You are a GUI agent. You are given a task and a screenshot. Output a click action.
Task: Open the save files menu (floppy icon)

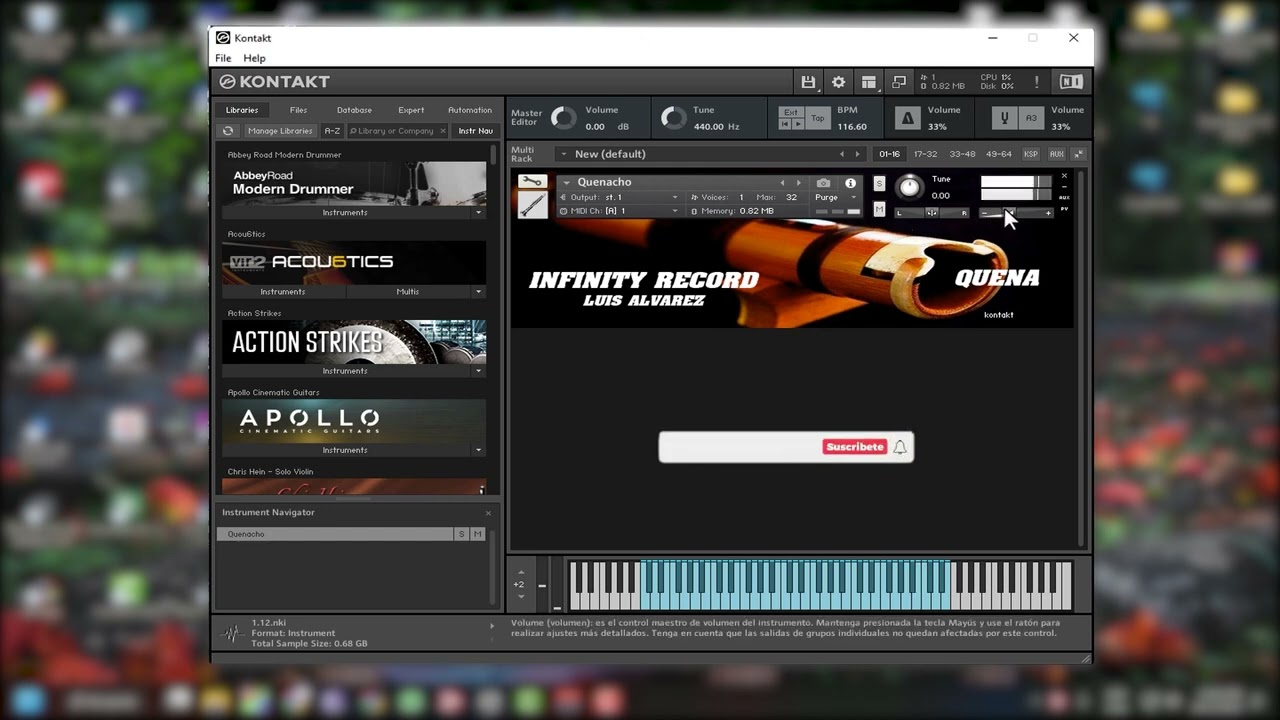(808, 82)
